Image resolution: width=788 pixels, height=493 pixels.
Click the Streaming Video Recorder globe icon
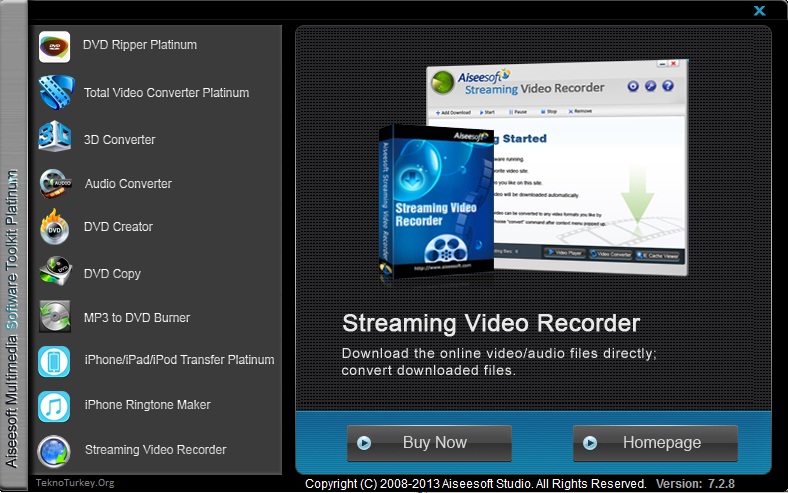pos(54,450)
